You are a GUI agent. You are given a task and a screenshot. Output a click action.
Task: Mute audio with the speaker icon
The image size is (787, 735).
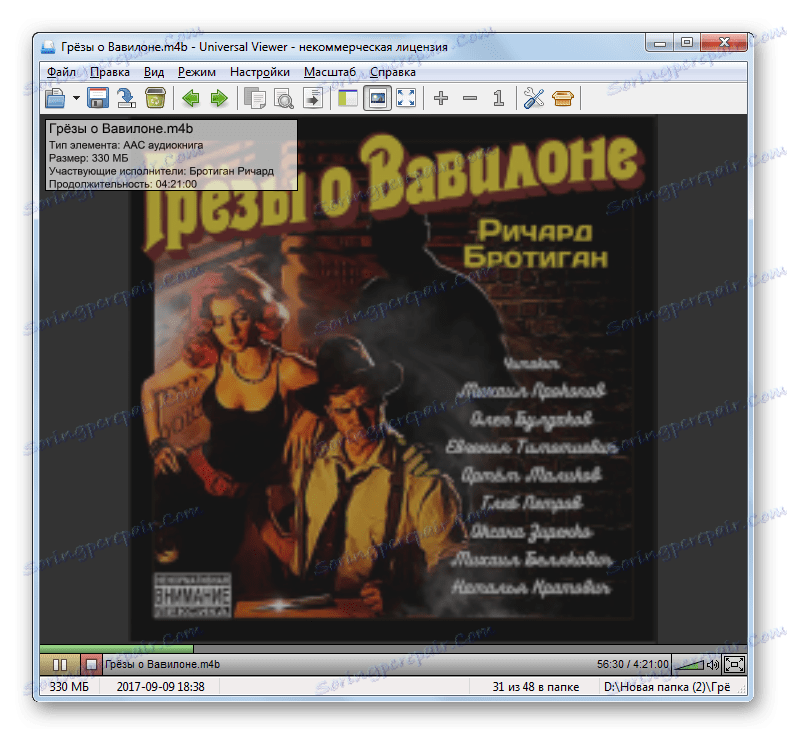713,665
